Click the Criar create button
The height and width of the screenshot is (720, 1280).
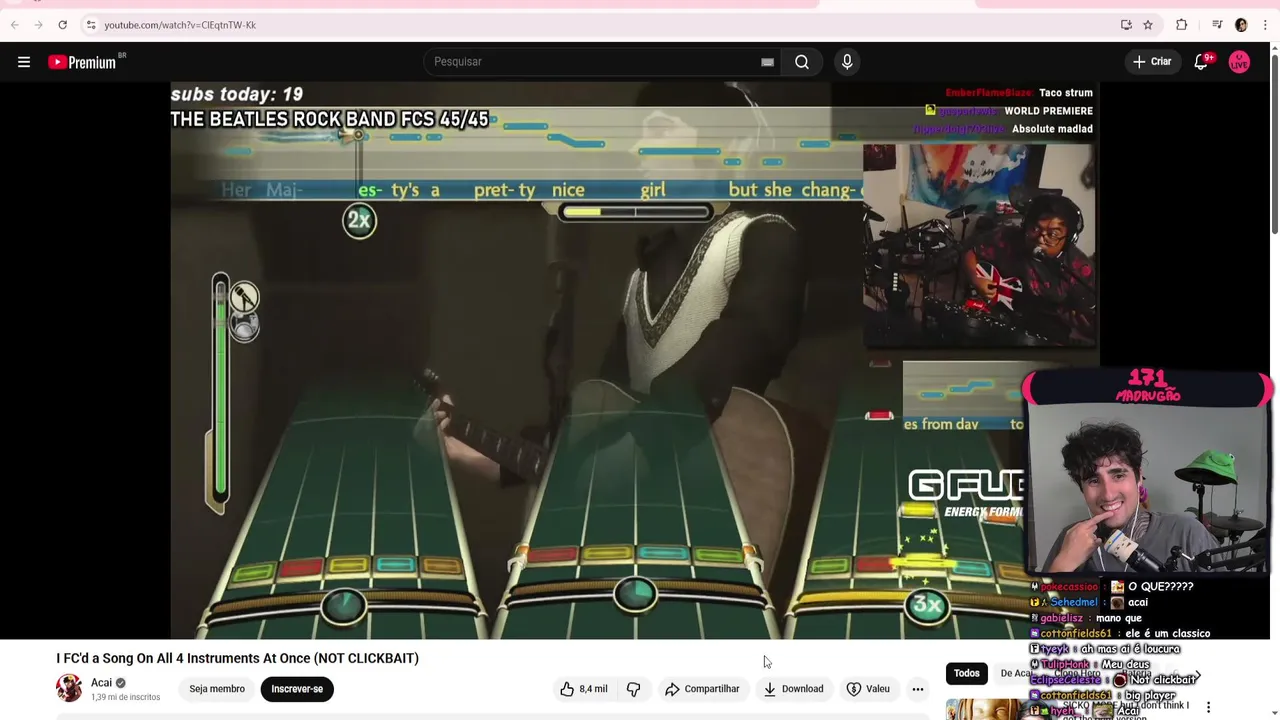coord(1152,62)
